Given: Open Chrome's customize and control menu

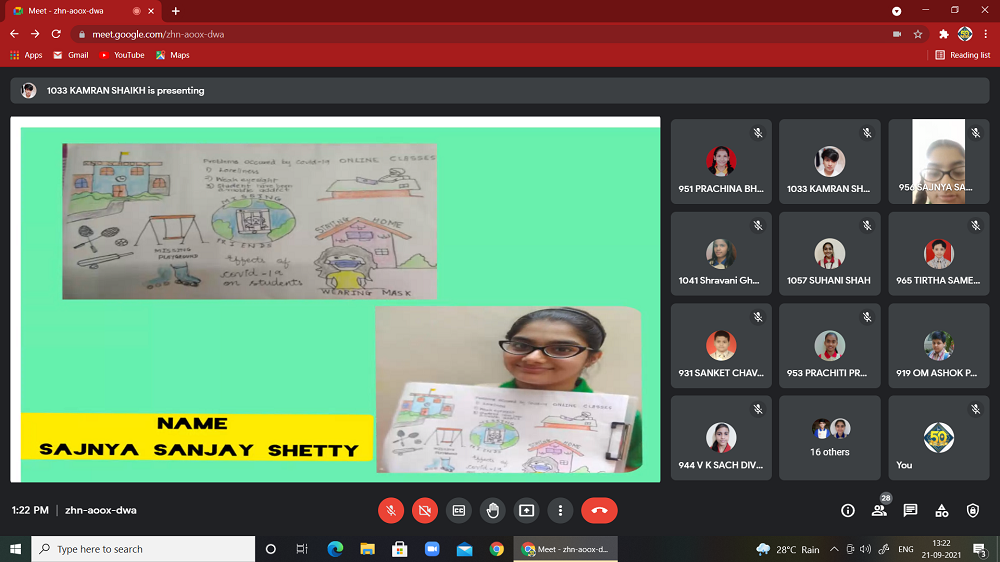Looking at the screenshot, I should pos(986,34).
